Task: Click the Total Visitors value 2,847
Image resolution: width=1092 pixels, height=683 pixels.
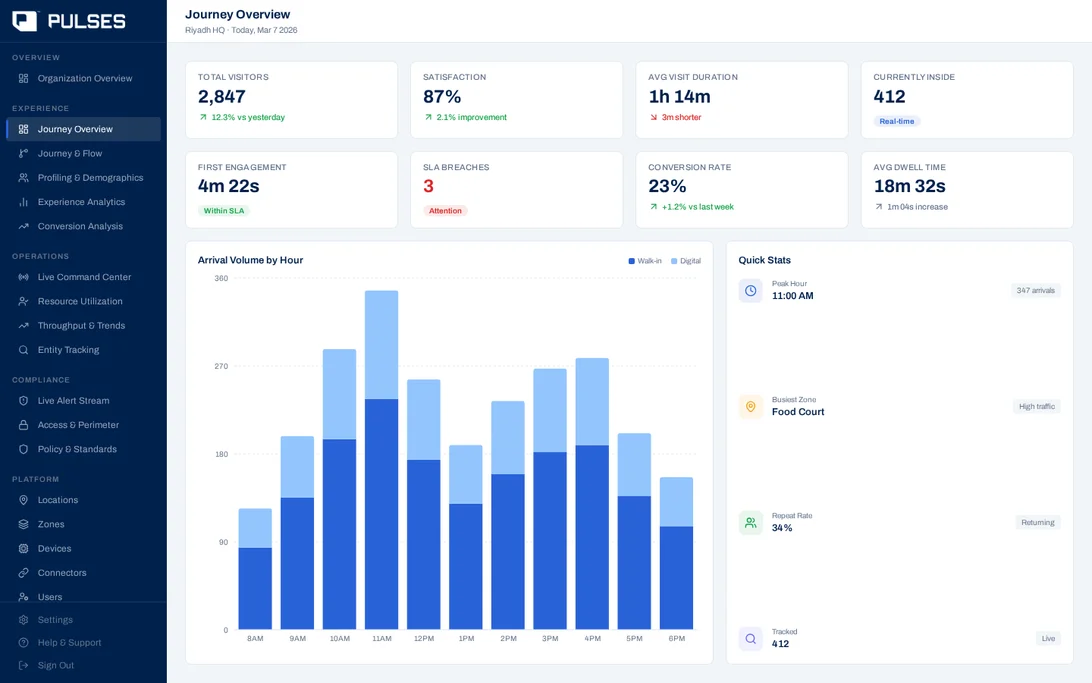Action: pyautogui.click(x=221, y=97)
